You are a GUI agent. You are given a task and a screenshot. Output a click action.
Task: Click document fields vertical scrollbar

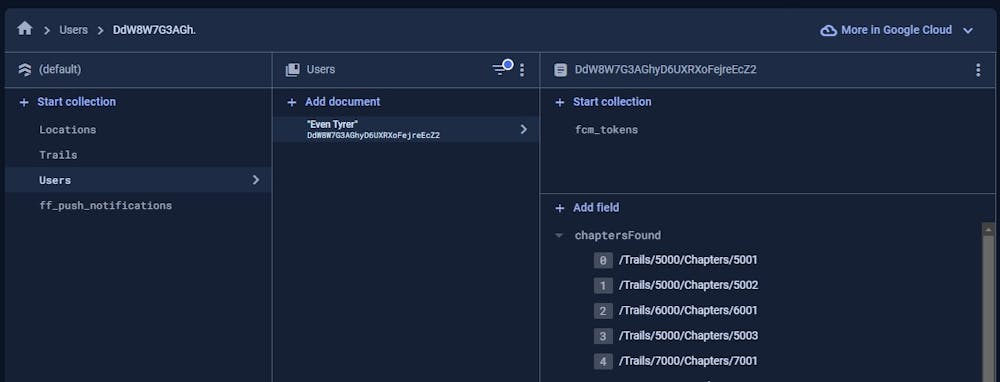[989, 309]
